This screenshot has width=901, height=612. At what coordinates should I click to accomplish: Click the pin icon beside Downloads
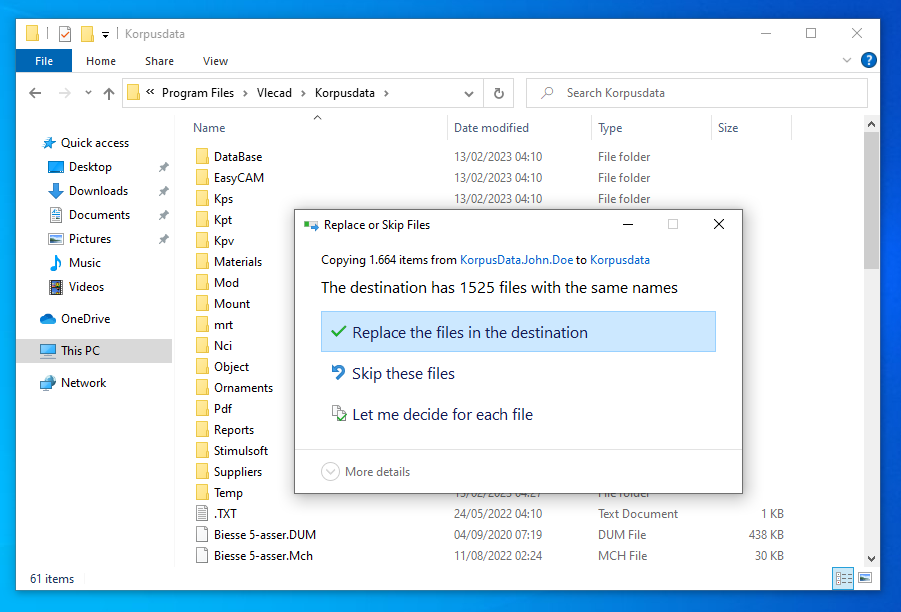[164, 191]
